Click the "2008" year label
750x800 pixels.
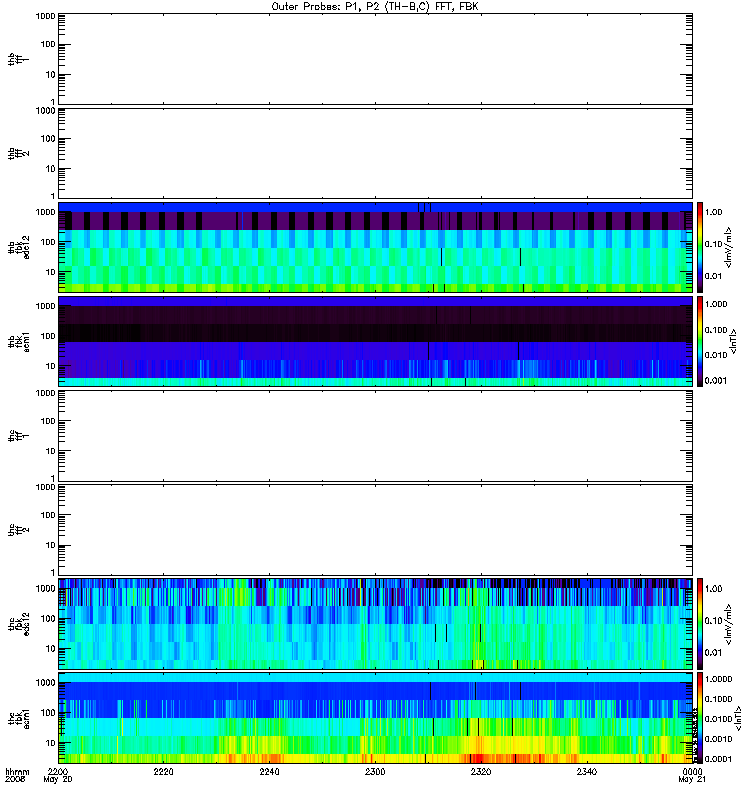15,780
